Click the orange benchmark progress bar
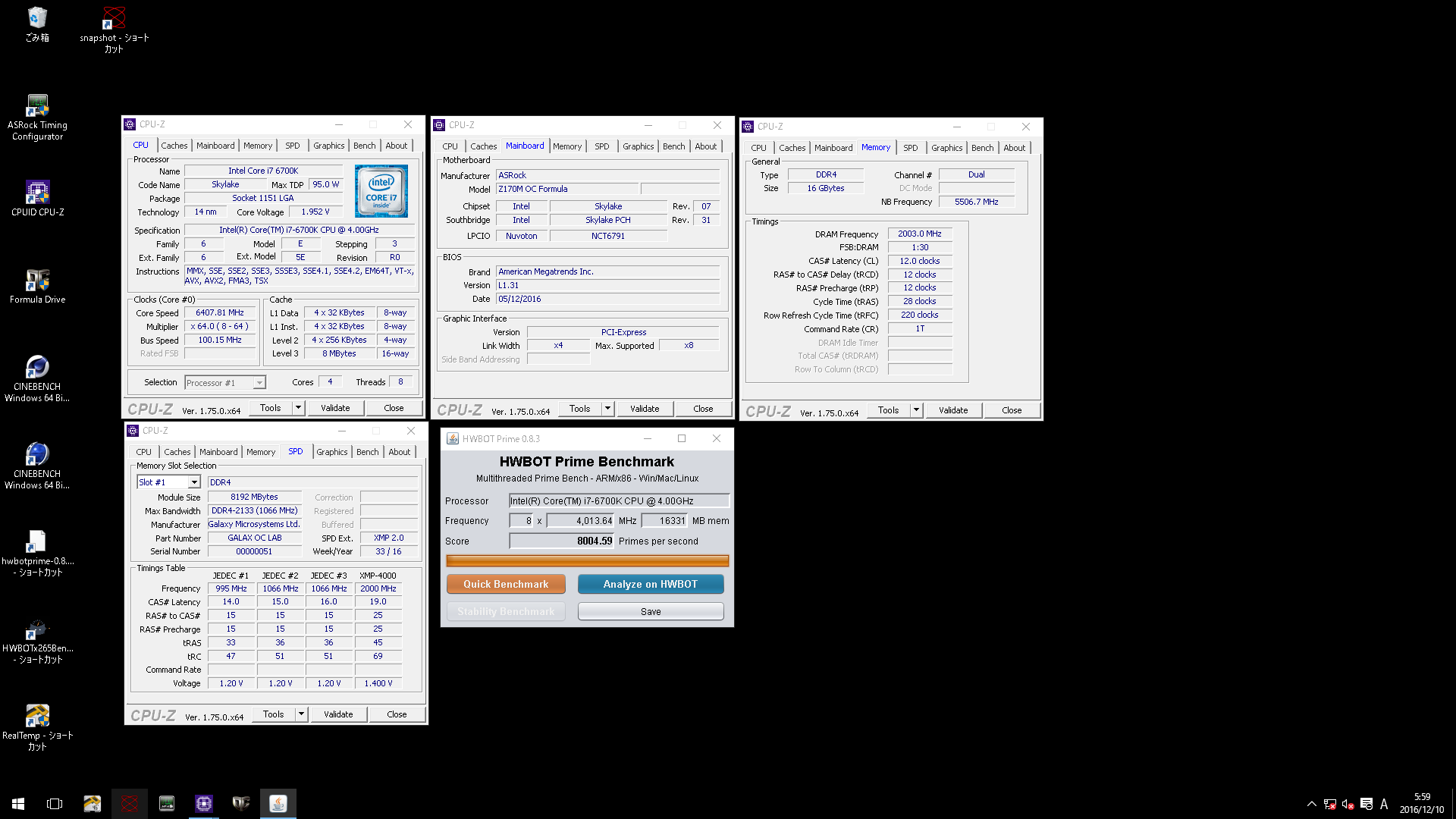 (588, 561)
